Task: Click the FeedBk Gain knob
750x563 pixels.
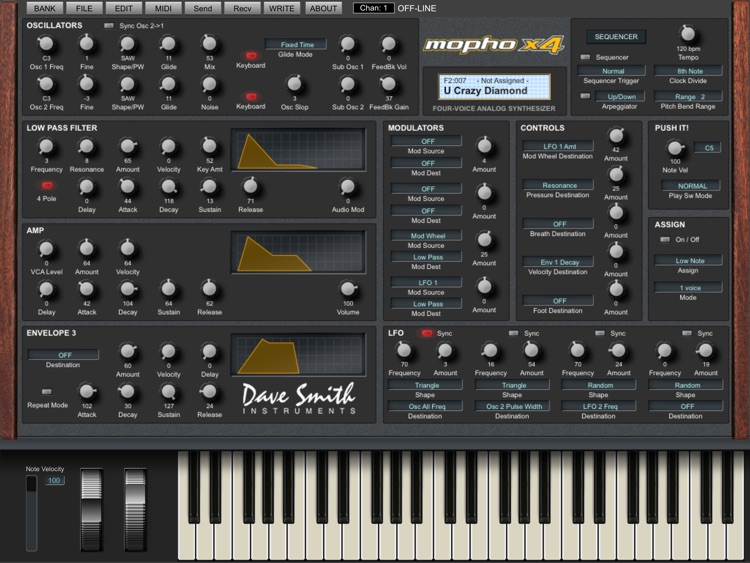Action: point(389,84)
